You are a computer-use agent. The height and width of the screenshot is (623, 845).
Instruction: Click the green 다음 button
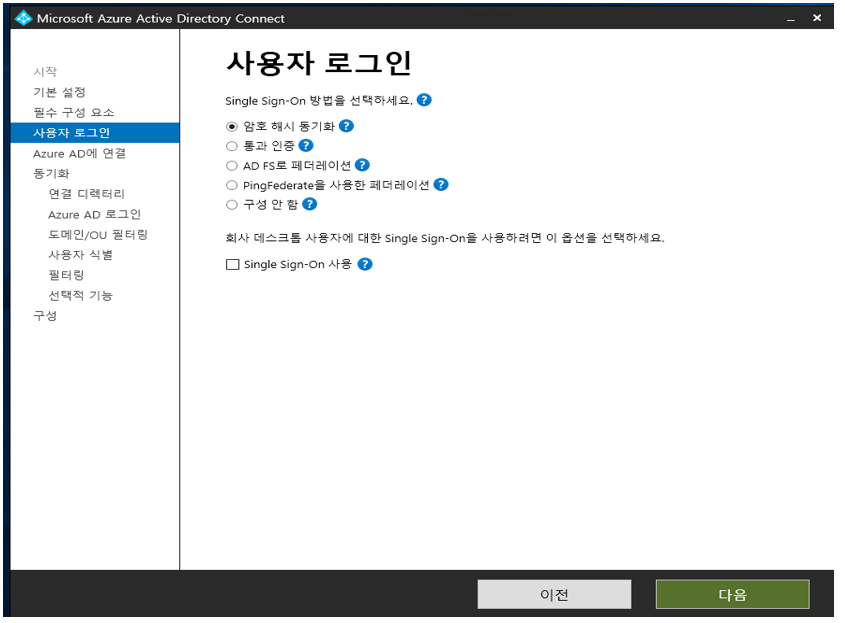(x=732, y=594)
